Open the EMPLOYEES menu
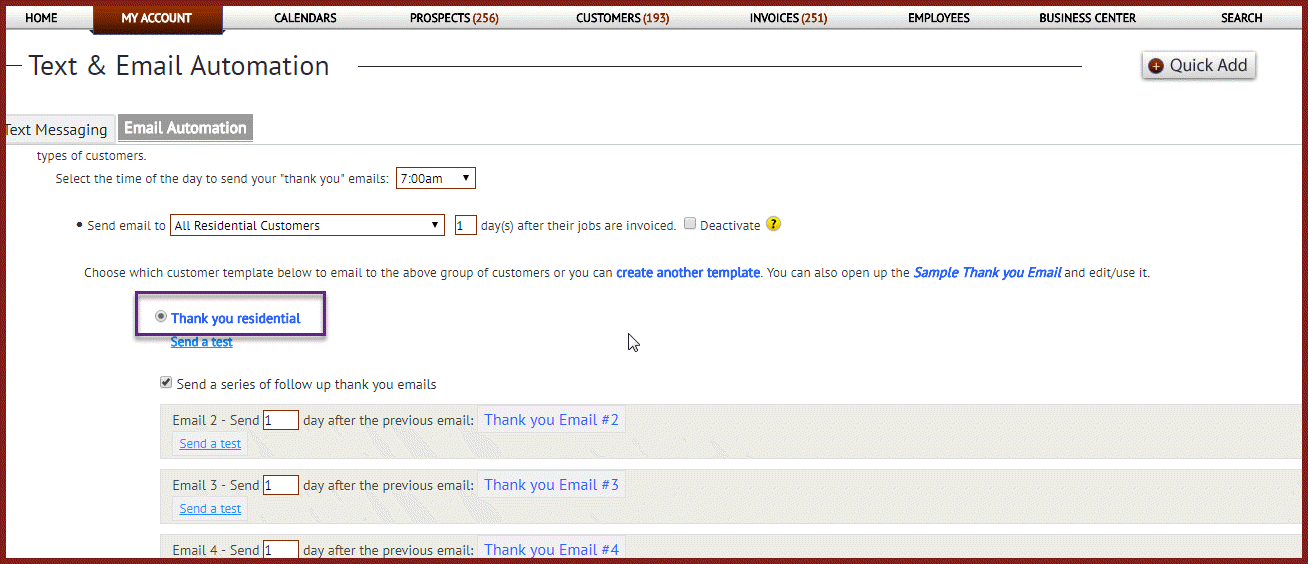Image resolution: width=1308 pixels, height=564 pixels. point(939,18)
